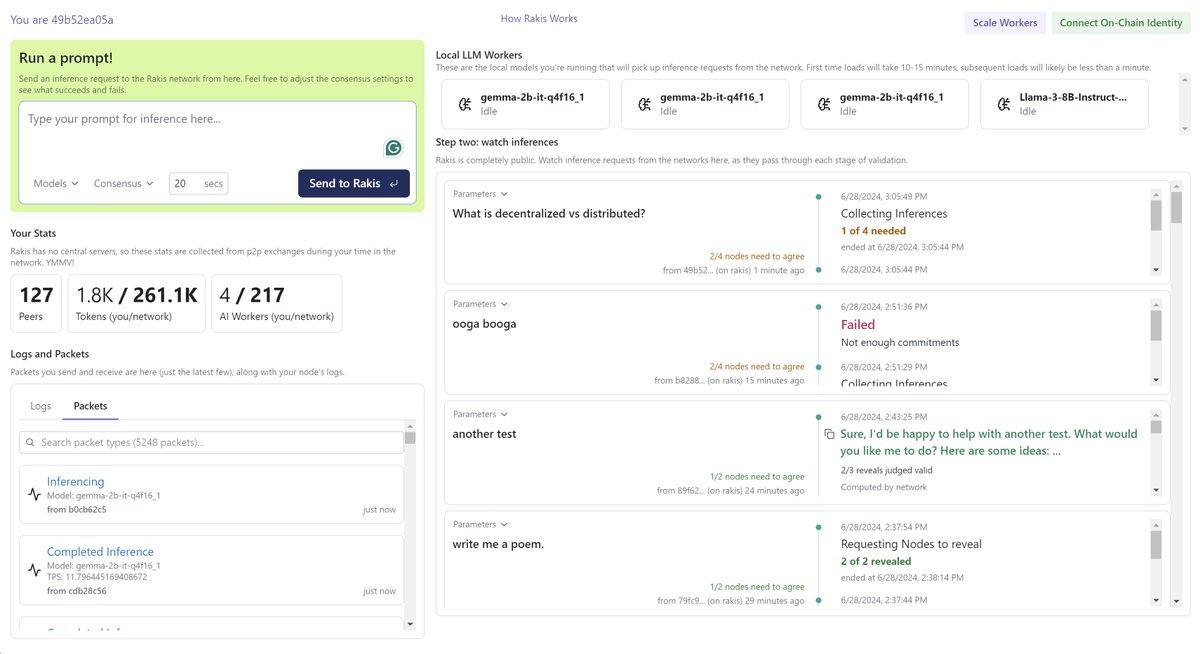Open the How Rakis Works link
This screenshot has width=1200, height=654.
click(539, 19)
